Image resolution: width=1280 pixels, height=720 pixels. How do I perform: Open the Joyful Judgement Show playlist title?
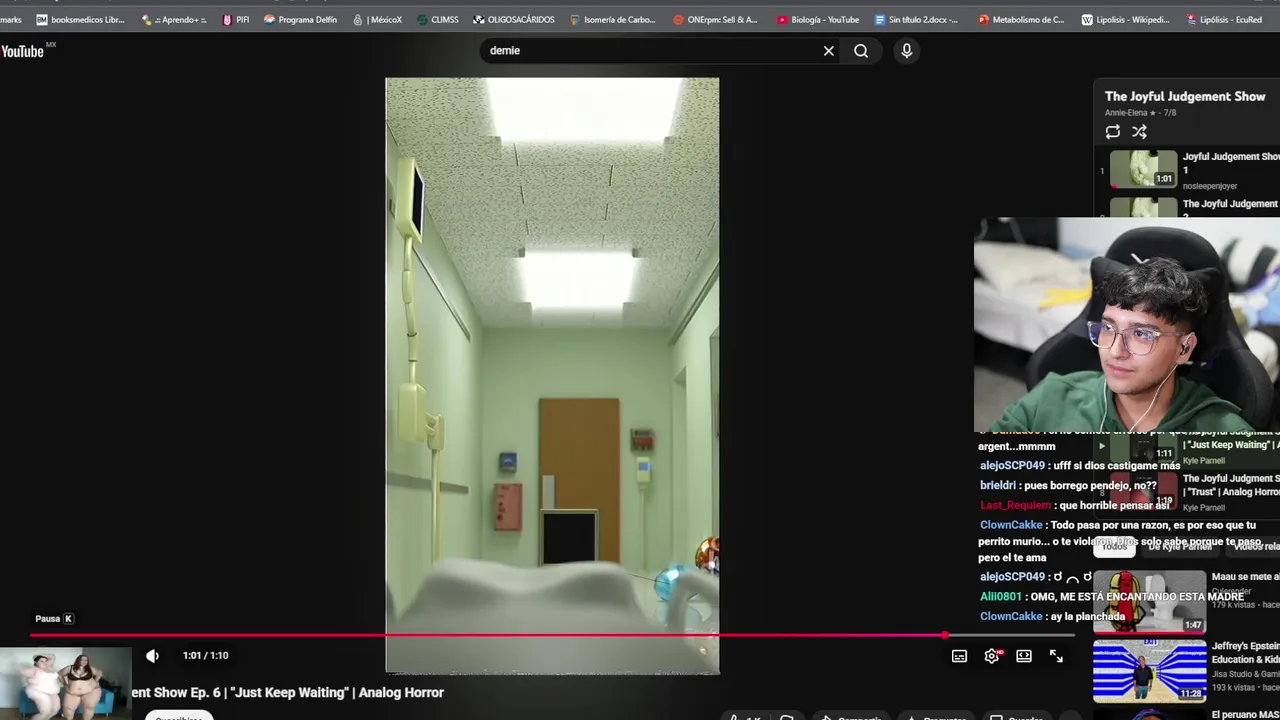point(1185,96)
